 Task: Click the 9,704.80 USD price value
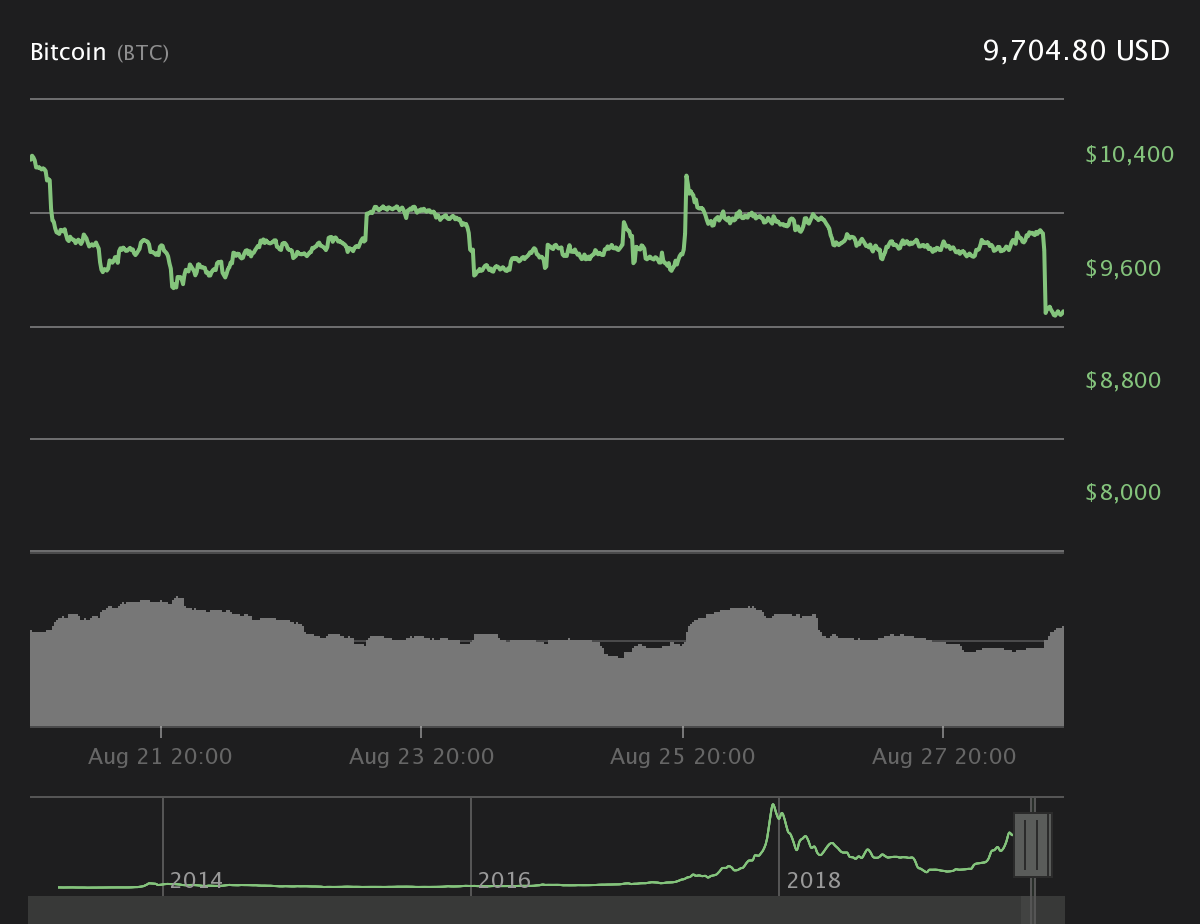[1076, 51]
